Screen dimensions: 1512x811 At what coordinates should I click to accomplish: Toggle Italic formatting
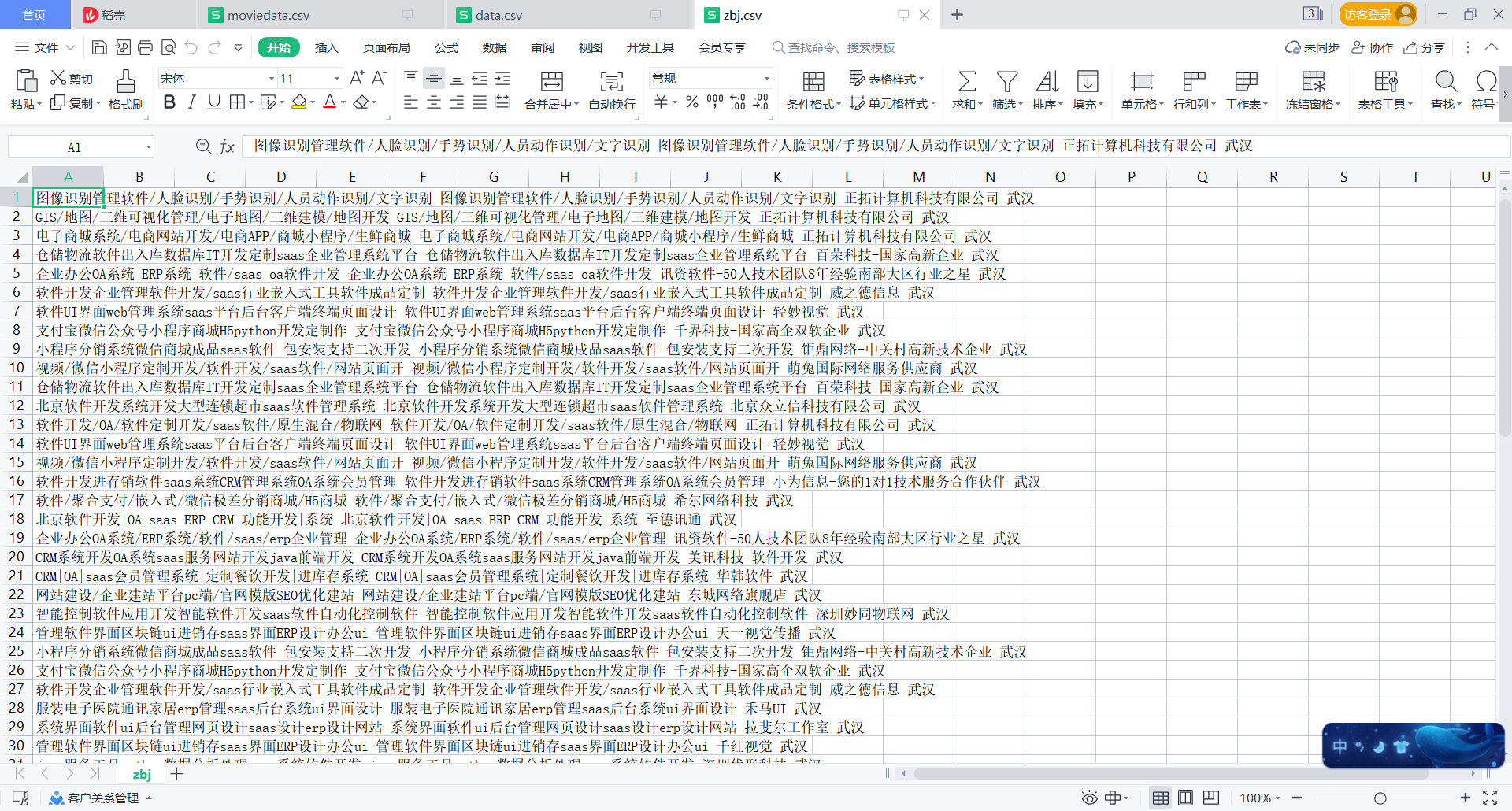click(x=191, y=102)
